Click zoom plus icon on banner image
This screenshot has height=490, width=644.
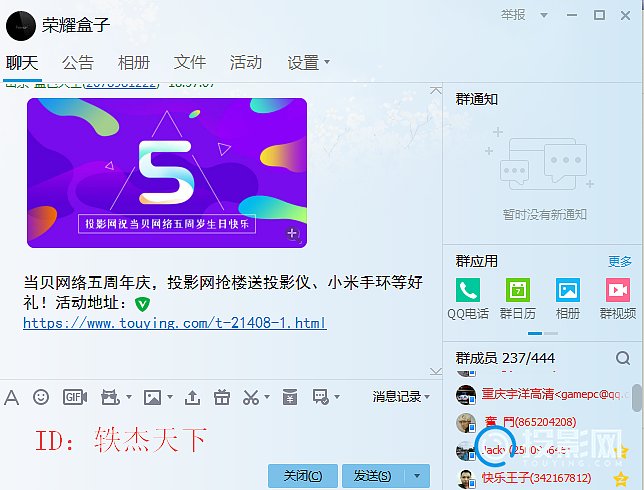(x=292, y=234)
